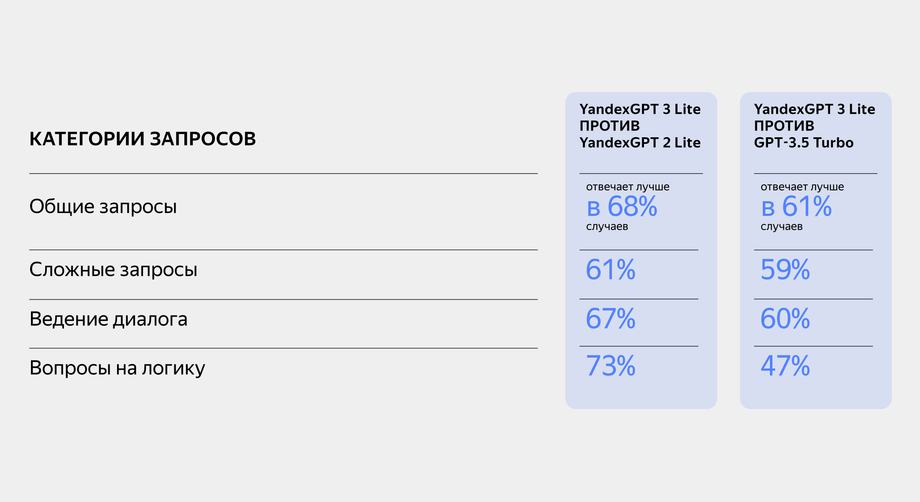The height and width of the screenshot is (502, 920).
Task: Select the 67% dialogue value
Action: tap(611, 319)
